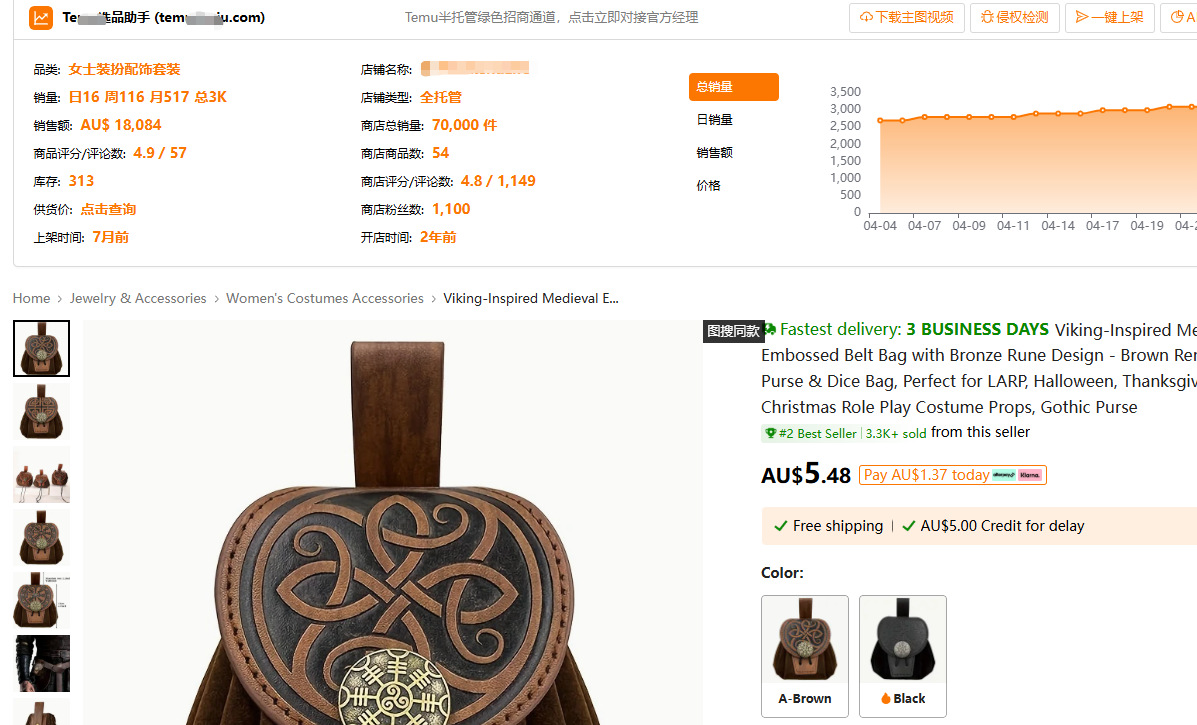Switch chart to 日销量
This screenshot has width=1197, height=725.
(715, 120)
